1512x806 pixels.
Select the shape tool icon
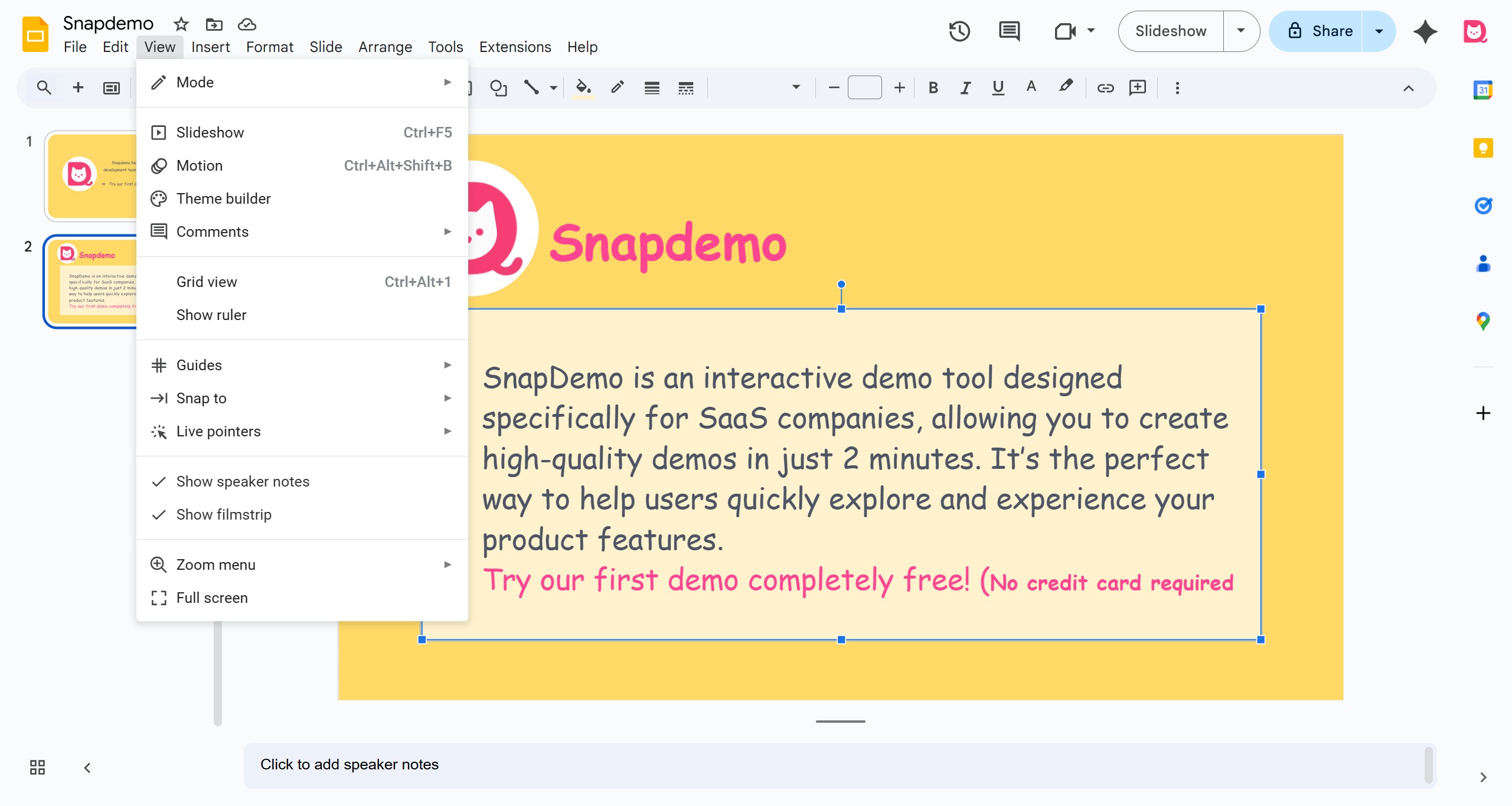pos(499,88)
